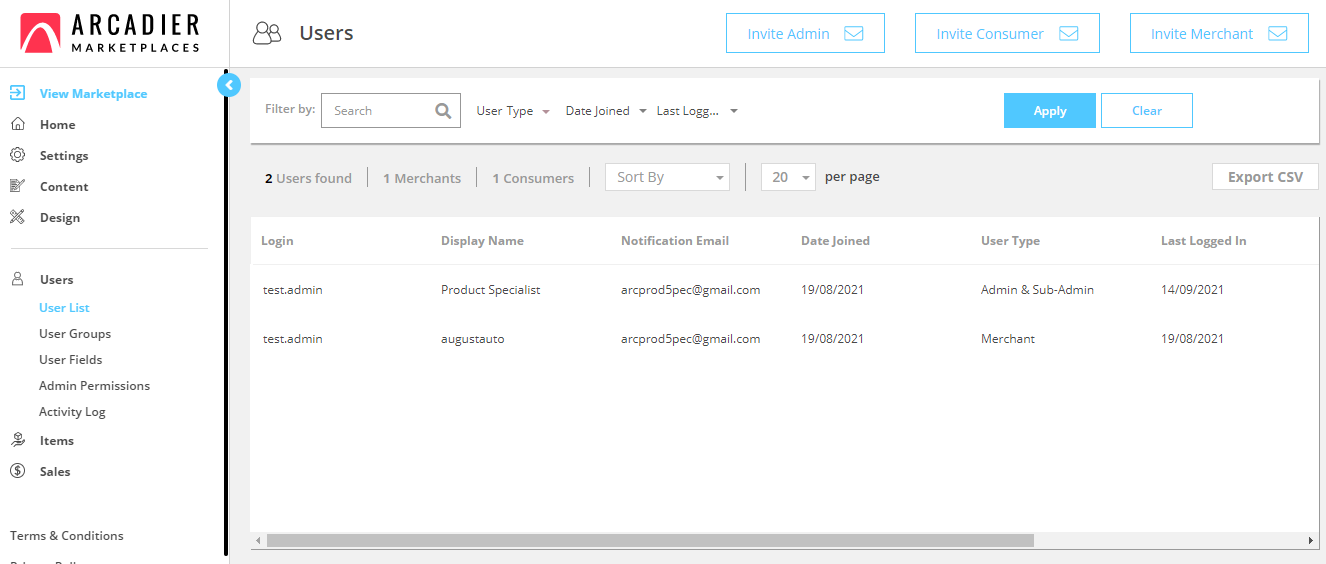1326x564 pixels.
Task: Click the Settings gear icon
Action: click(x=17, y=155)
